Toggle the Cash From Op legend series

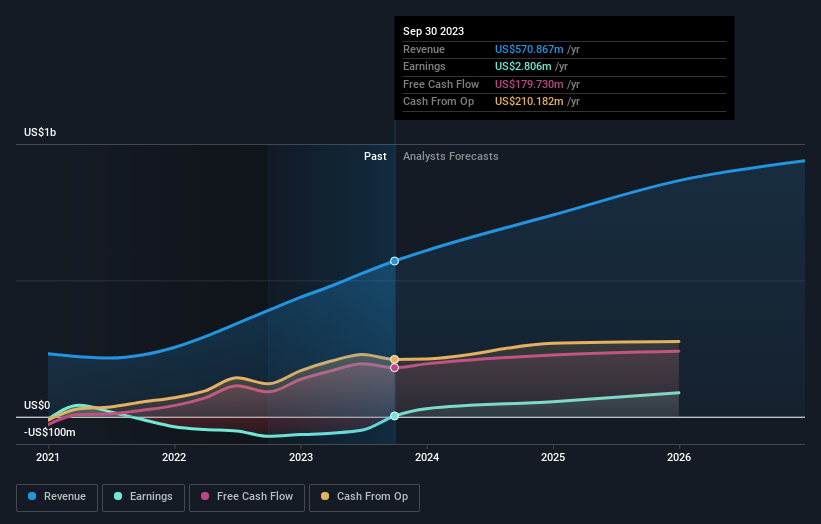click(x=364, y=497)
